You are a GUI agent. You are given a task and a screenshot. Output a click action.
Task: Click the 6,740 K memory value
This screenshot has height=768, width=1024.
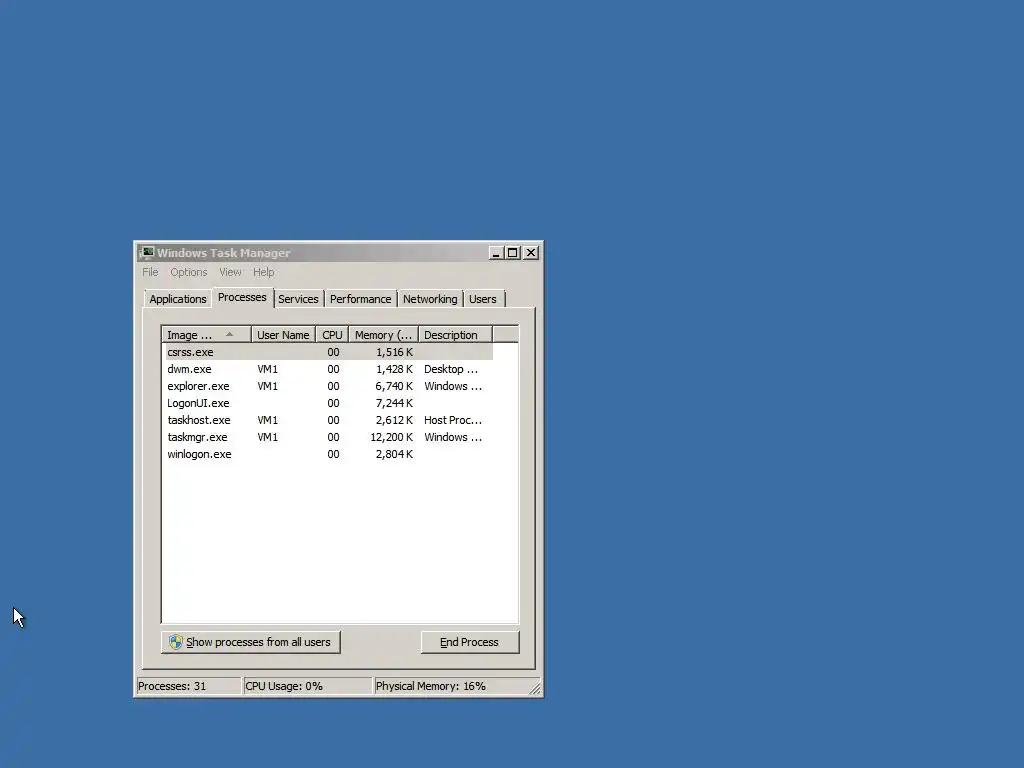tap(394, 386)
